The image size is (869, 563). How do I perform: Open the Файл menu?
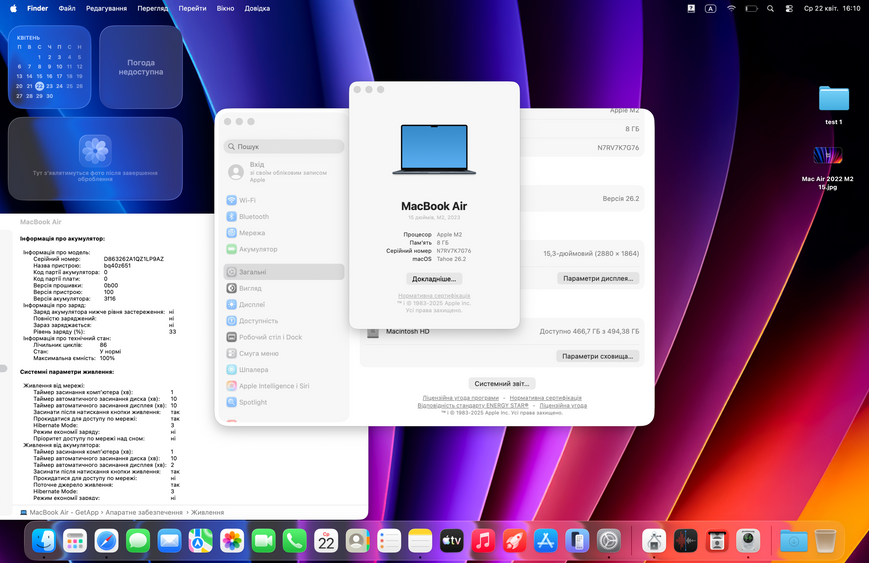click(67, 8)
